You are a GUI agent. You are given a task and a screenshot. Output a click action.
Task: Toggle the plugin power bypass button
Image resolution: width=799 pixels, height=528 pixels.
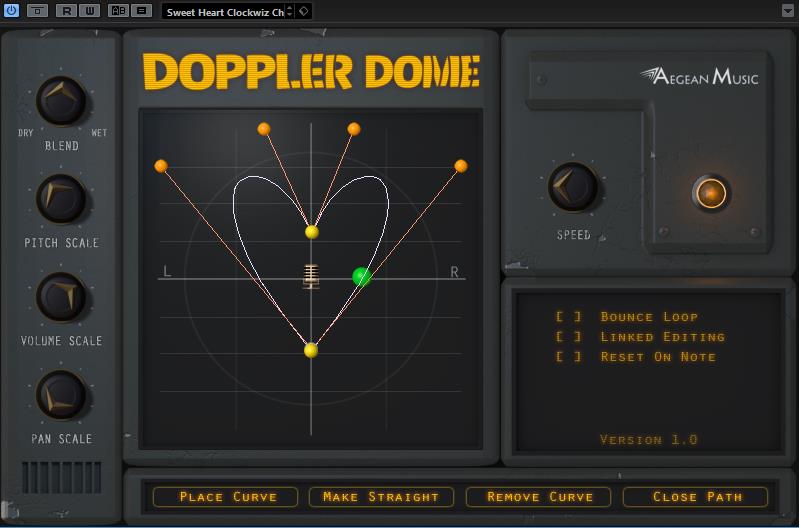pyautogui.click(x=11, y=11)
